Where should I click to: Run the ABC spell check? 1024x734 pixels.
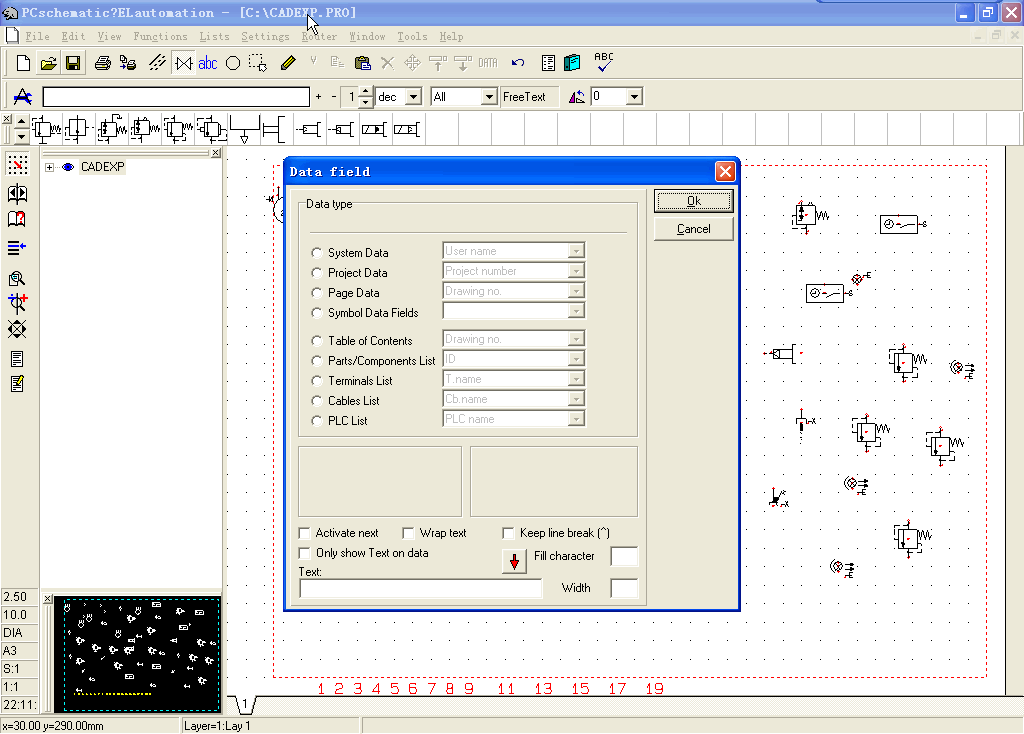click(x=604, y=62)
